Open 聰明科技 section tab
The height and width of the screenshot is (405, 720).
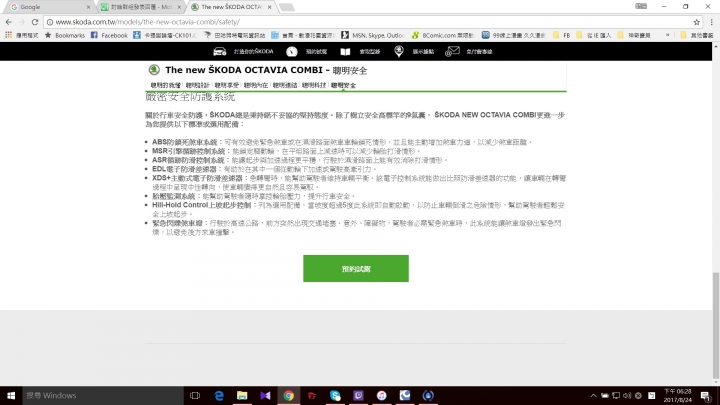pyautogui.click(x=314, y=85)
